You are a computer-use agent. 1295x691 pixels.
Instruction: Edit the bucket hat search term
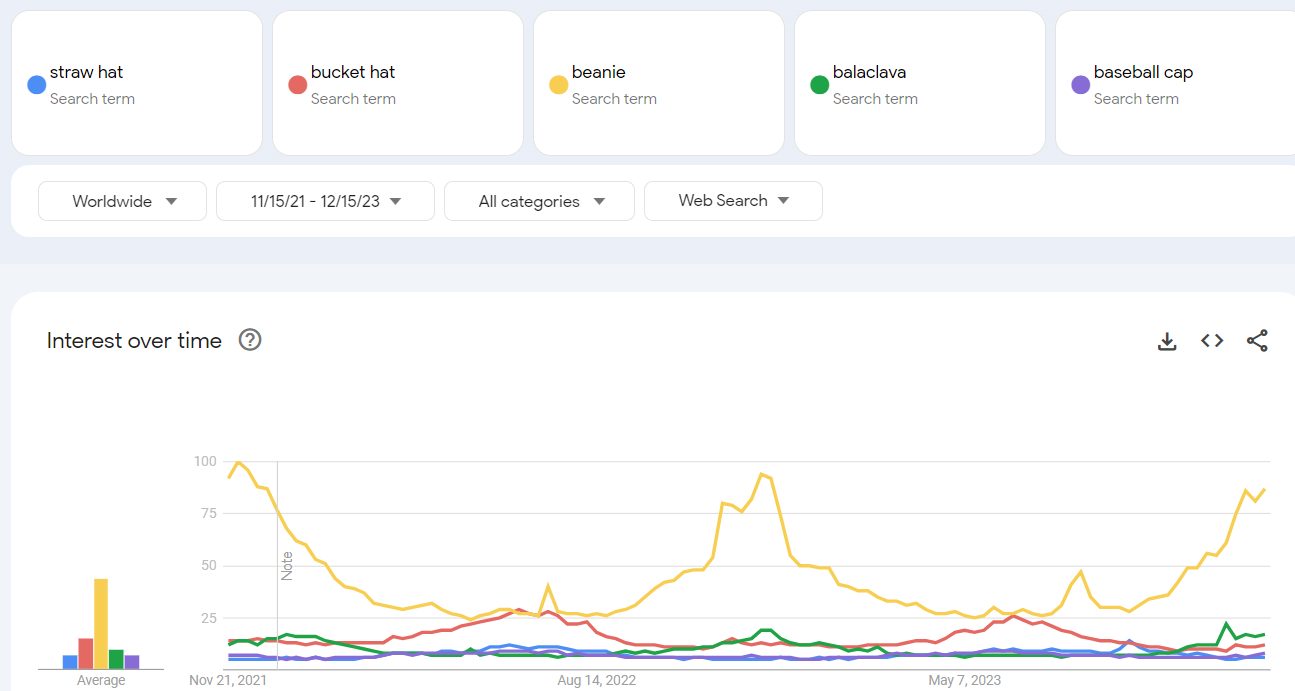(x=353, y=72)
